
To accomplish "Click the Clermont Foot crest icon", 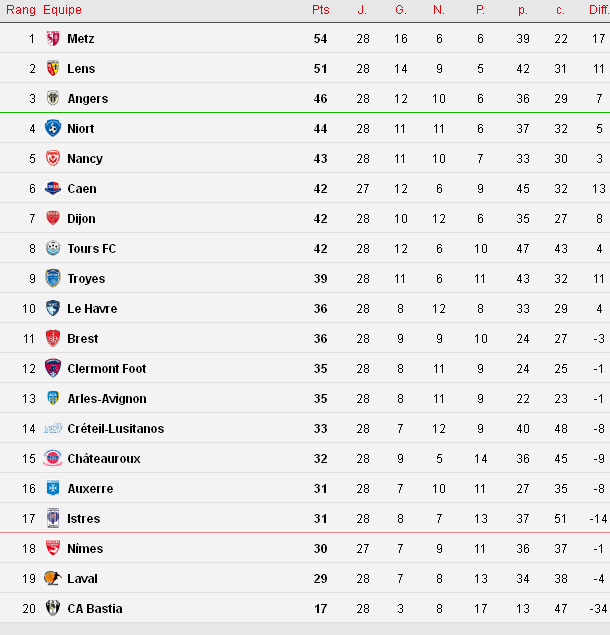I will point(53,369).
